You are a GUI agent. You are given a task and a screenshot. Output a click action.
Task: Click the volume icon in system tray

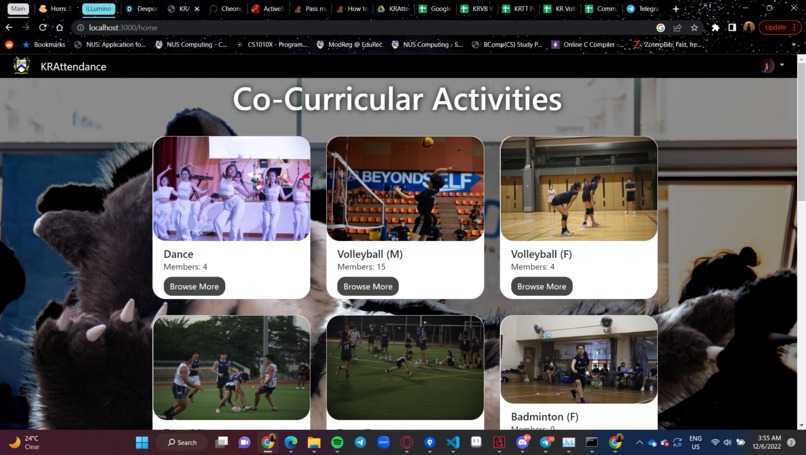[x=727, y=442]
